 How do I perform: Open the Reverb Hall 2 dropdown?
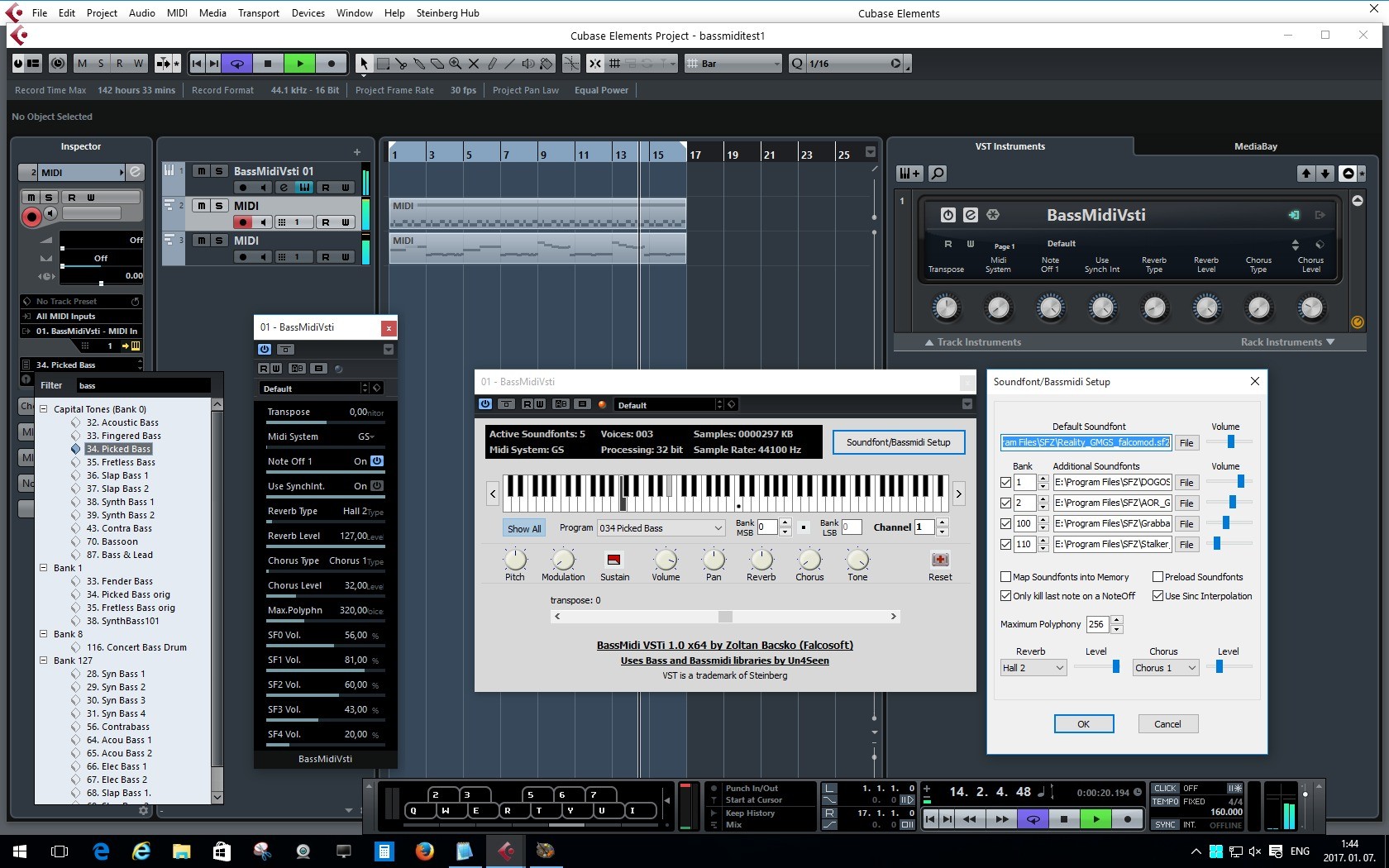[x=1033, y=668]
